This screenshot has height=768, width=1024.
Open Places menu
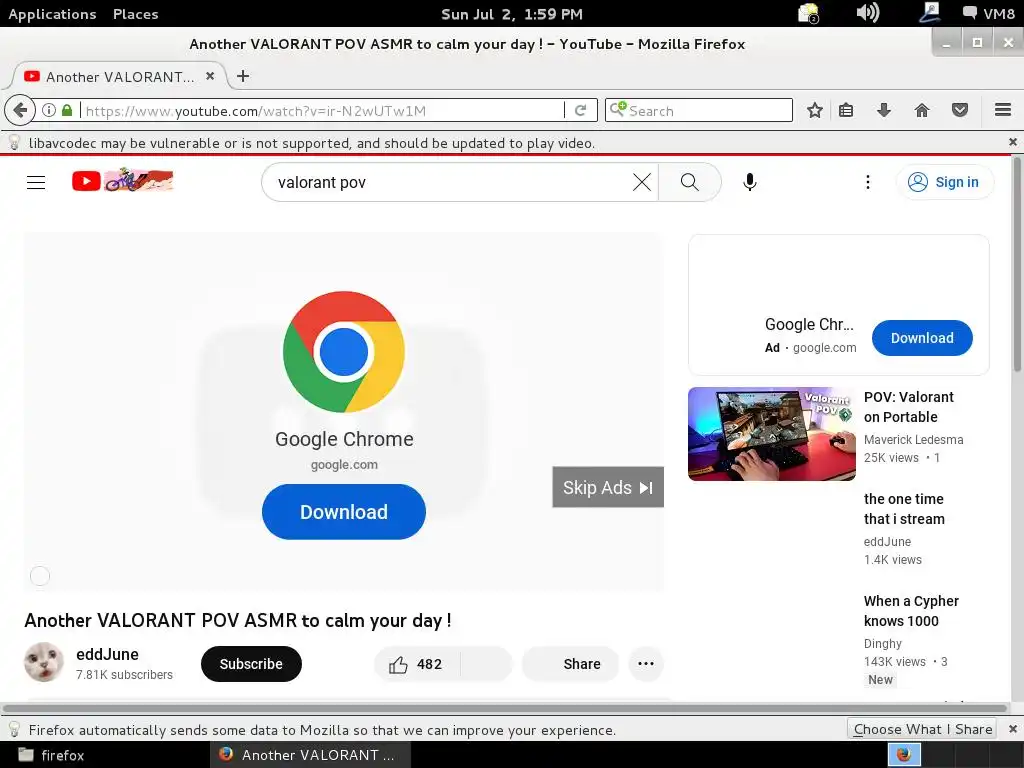point(135,14)
